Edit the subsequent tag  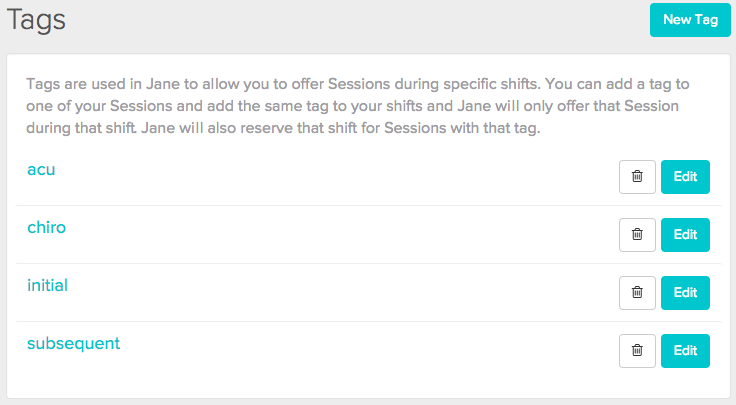pos(685,350)
